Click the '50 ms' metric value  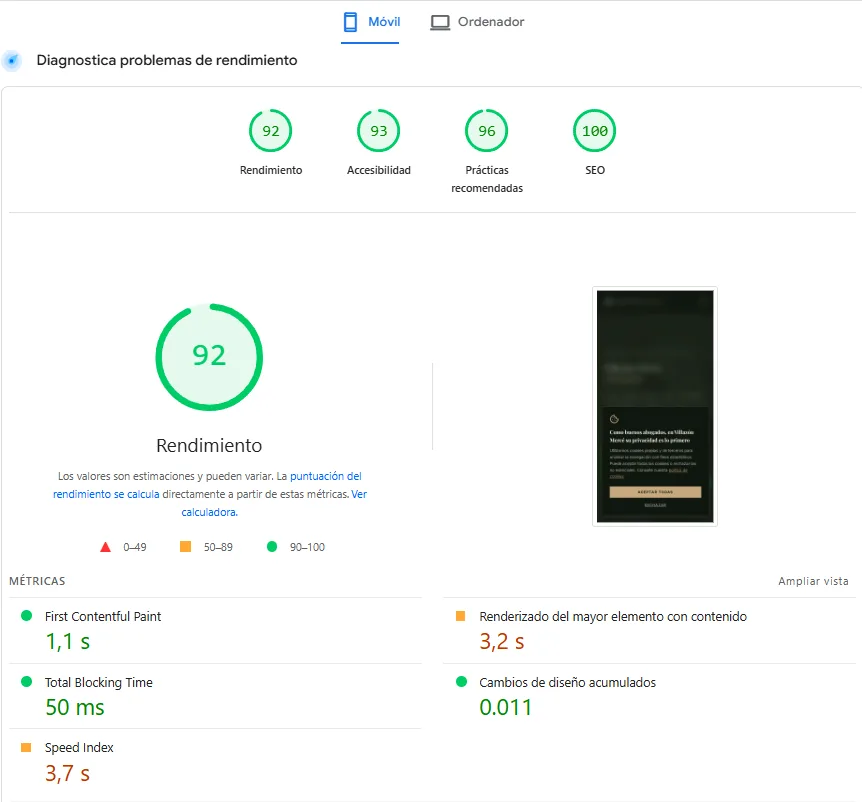(75, 707)
